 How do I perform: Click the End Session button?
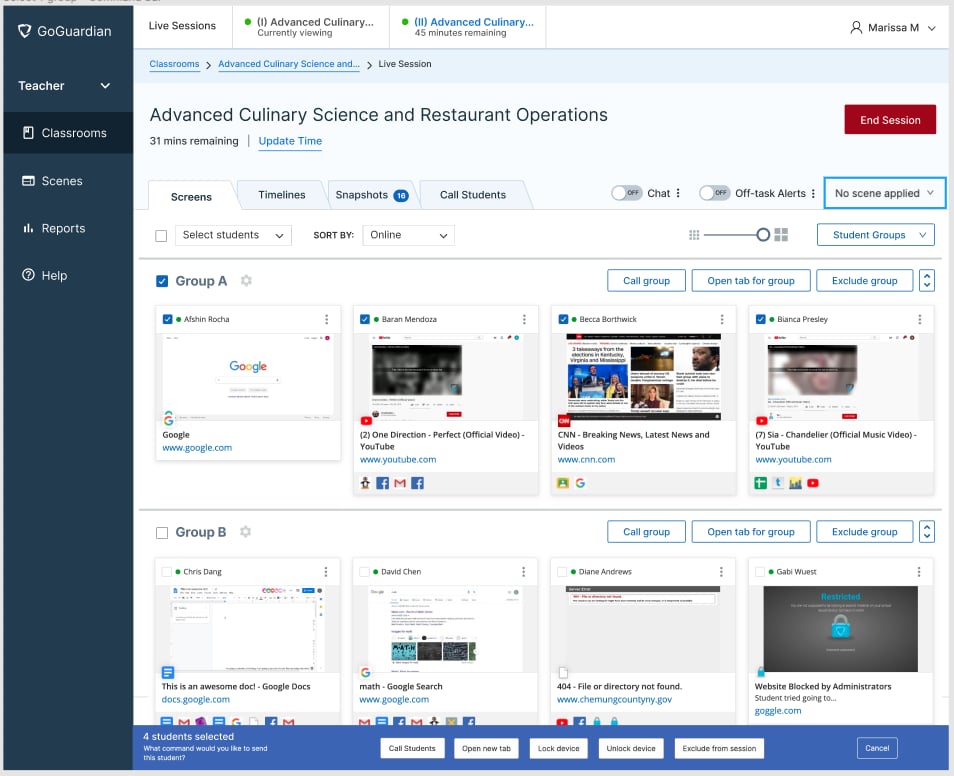click(890, 120)
